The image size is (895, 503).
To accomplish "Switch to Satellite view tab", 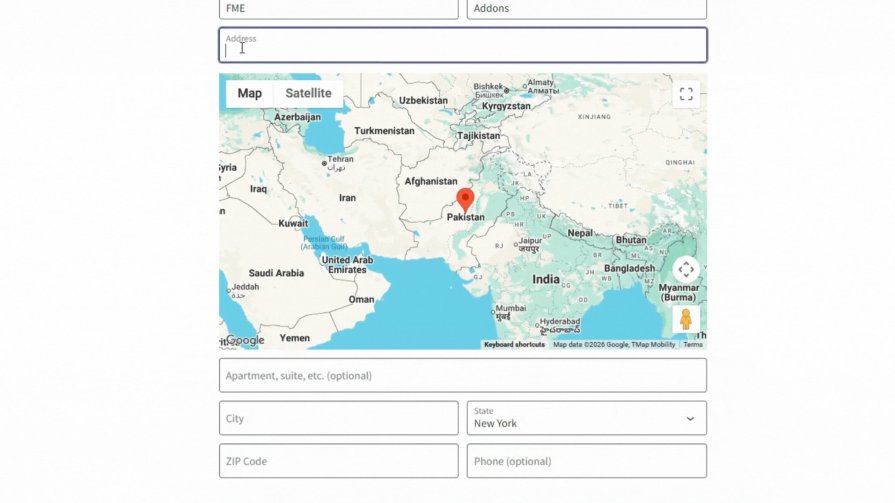I will pyautogui.click(x=308, y=93).
